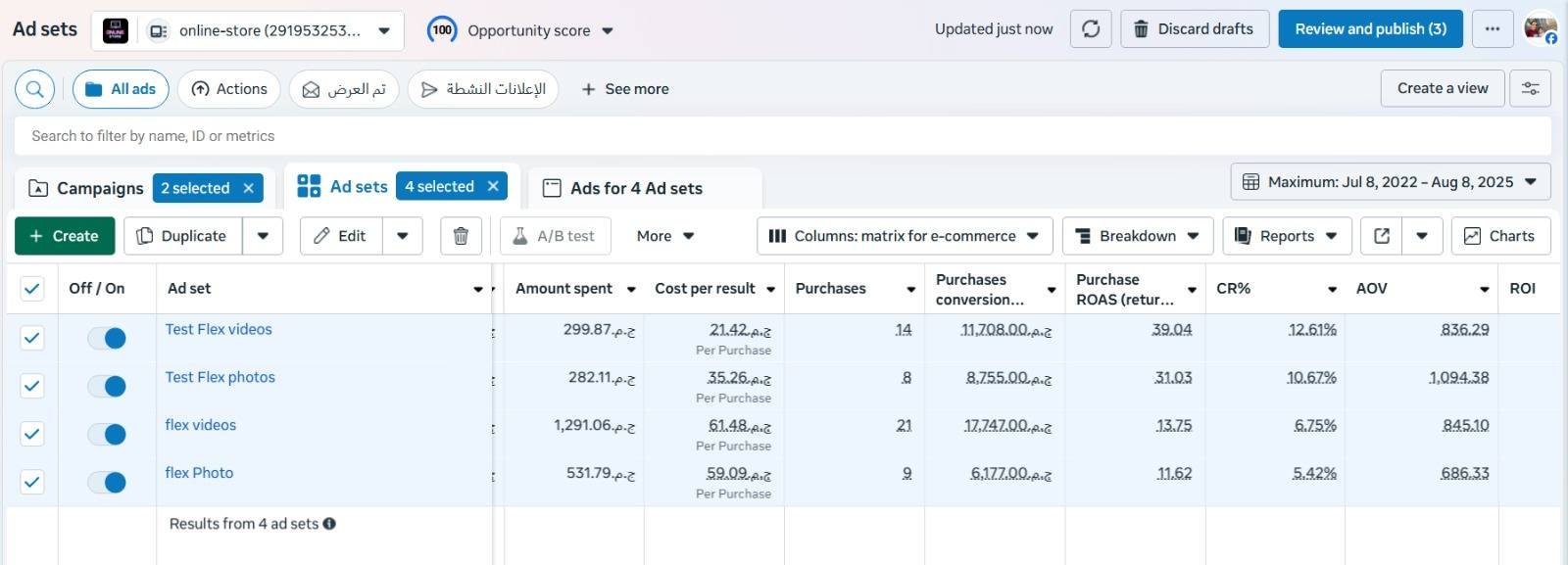Click the refresh data icon
The width and height of the screenshot is (1568, 565).
[1091, 29]
